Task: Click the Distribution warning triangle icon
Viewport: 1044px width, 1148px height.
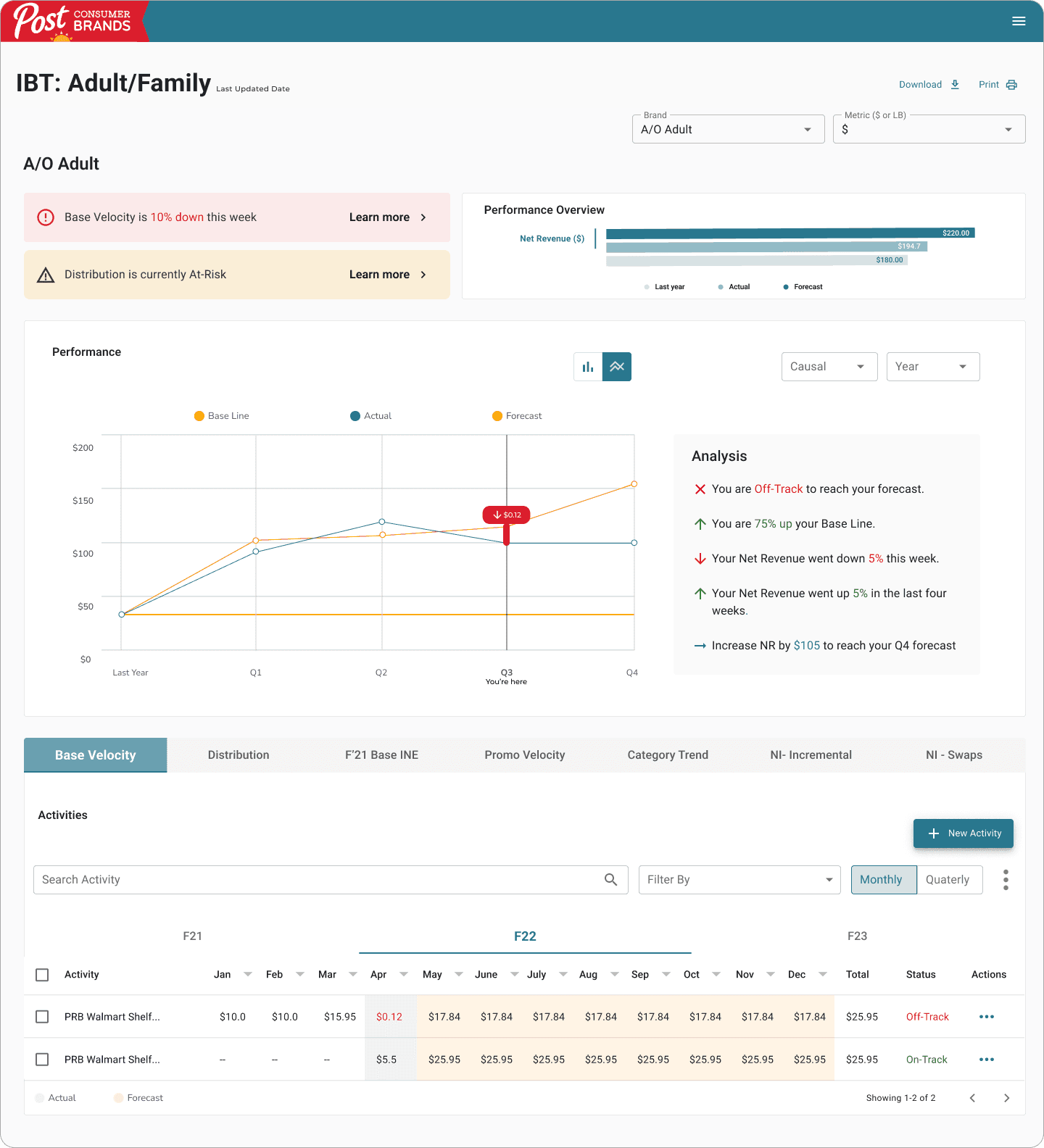Action: point(46,275)
